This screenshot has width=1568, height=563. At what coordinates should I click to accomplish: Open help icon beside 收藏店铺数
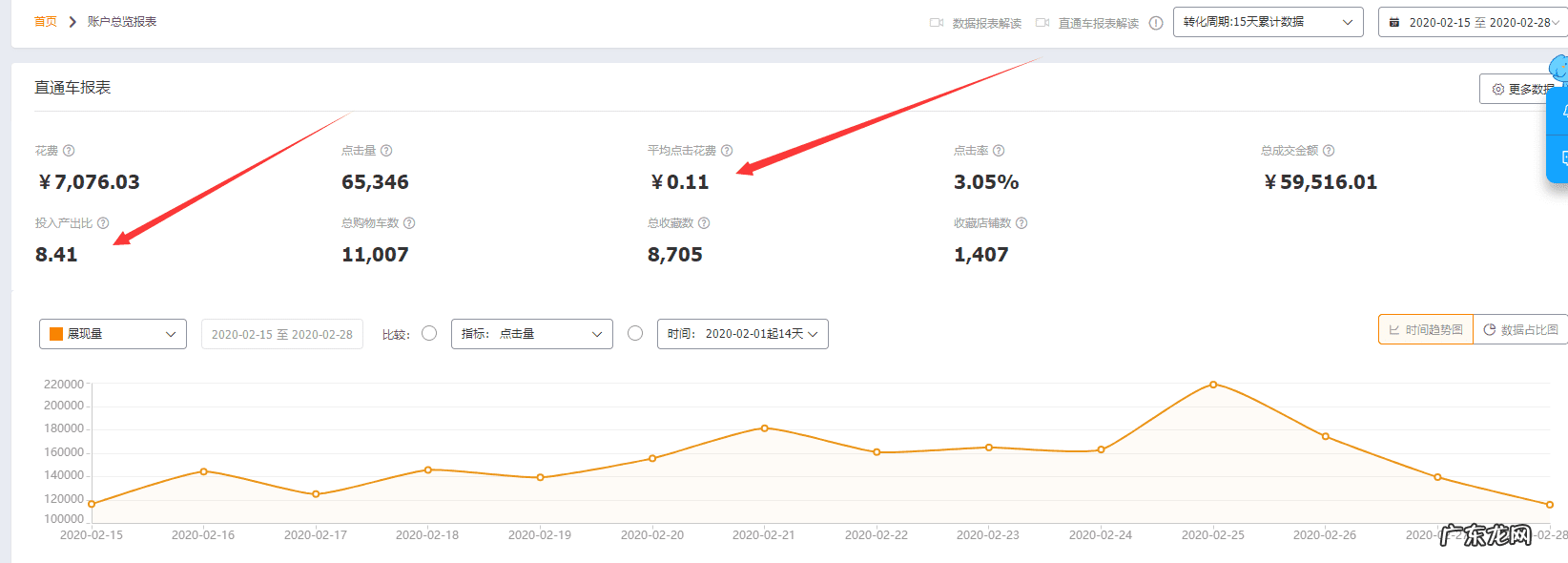[x=1021, y=223]
